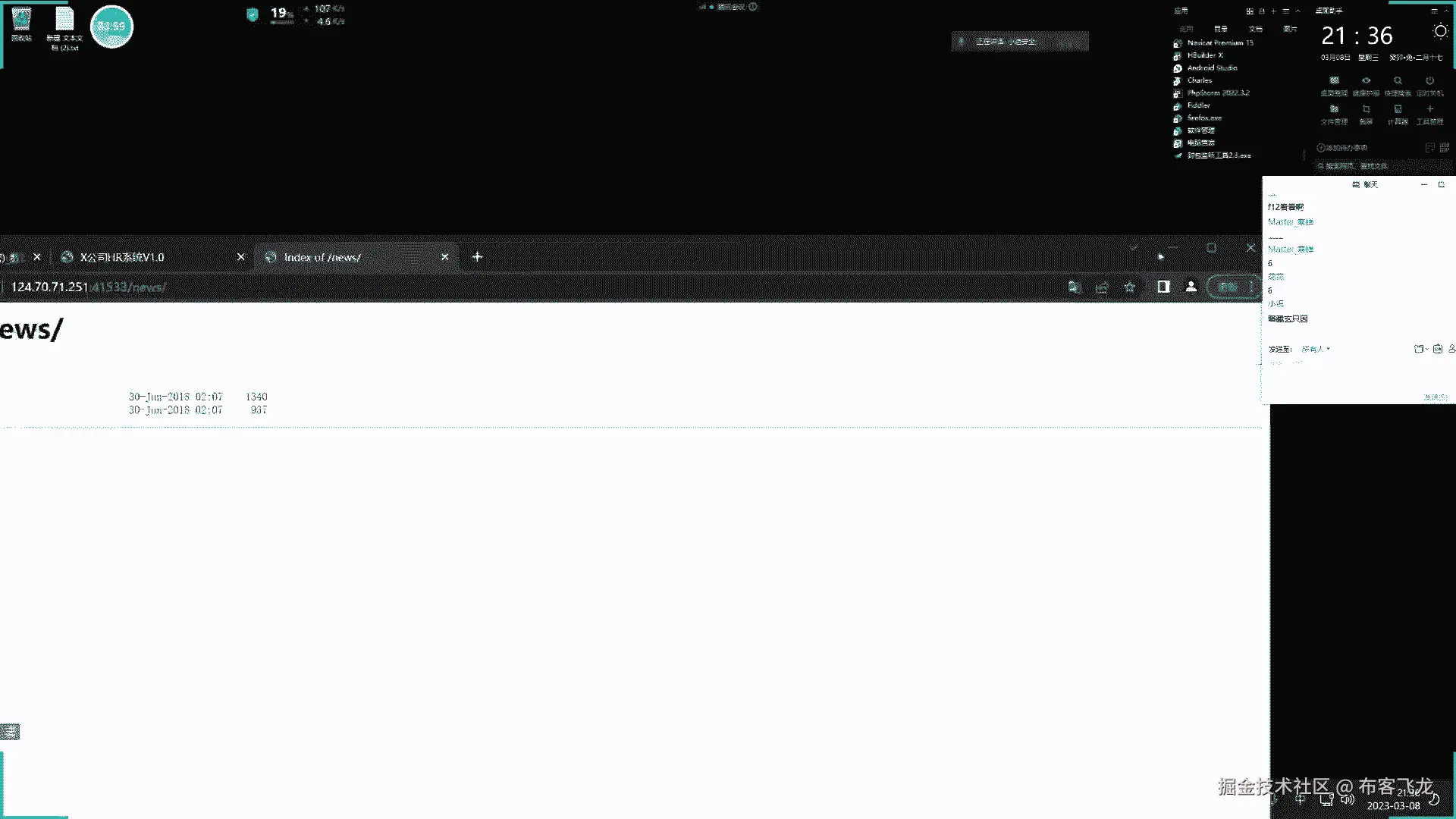Select the 图片 category tab in launcher
Screen dimensions: 1456x819
[1290, 29]
